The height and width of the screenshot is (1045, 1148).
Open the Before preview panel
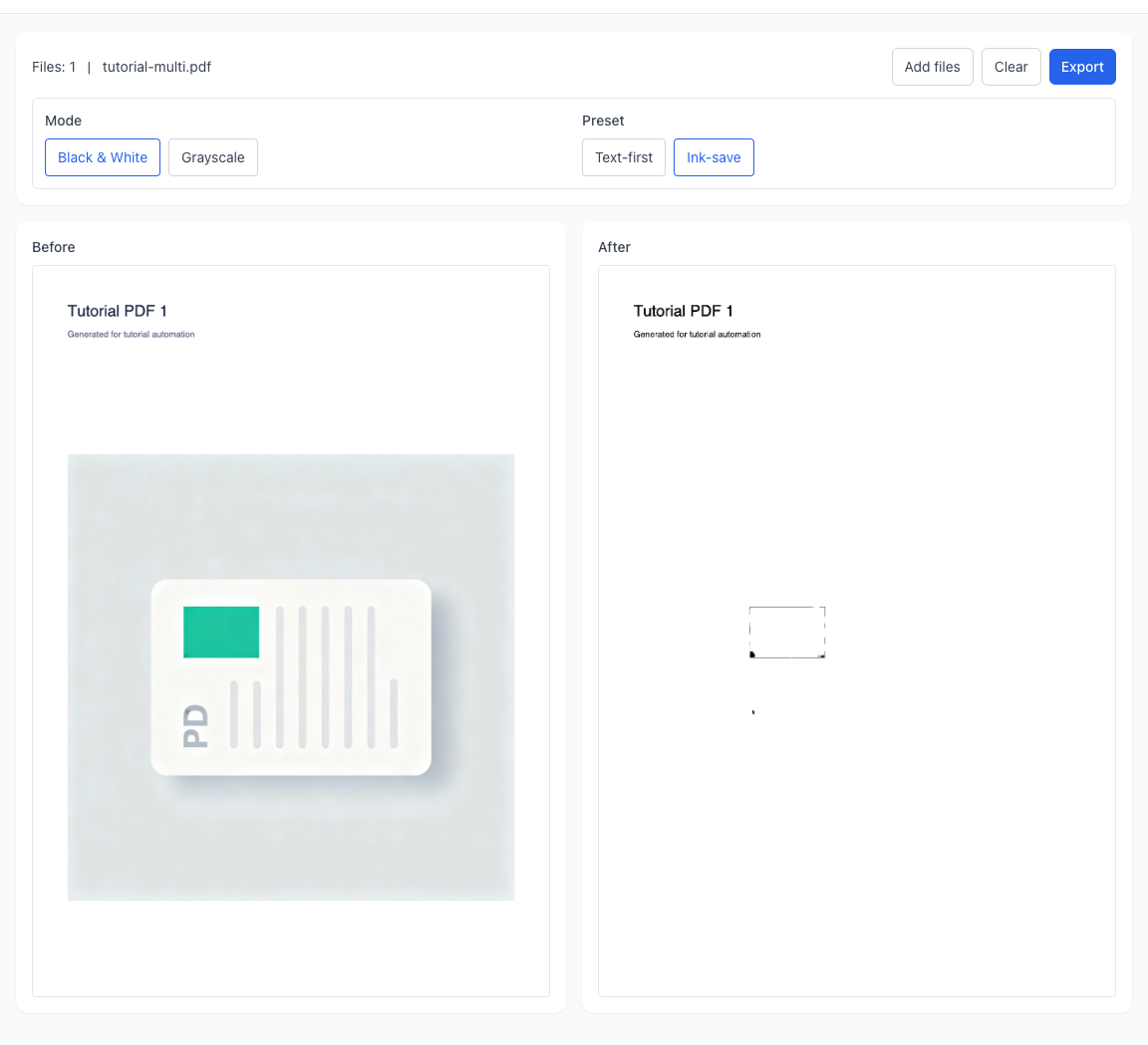(x=54, y=247)
